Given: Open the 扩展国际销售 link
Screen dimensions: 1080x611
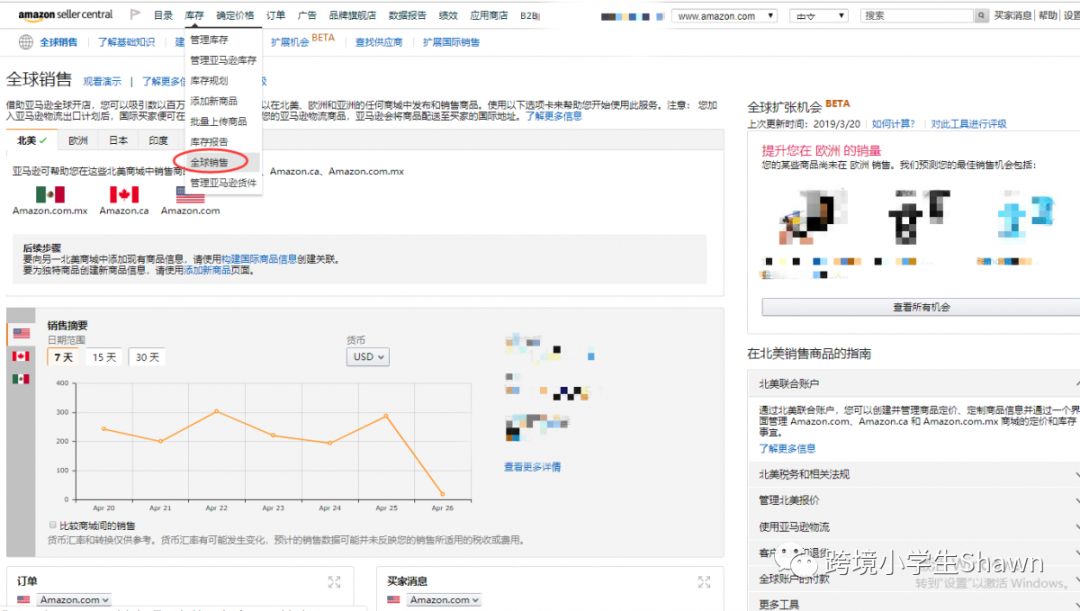Looking at the screenshot, I should click(451, 42).
